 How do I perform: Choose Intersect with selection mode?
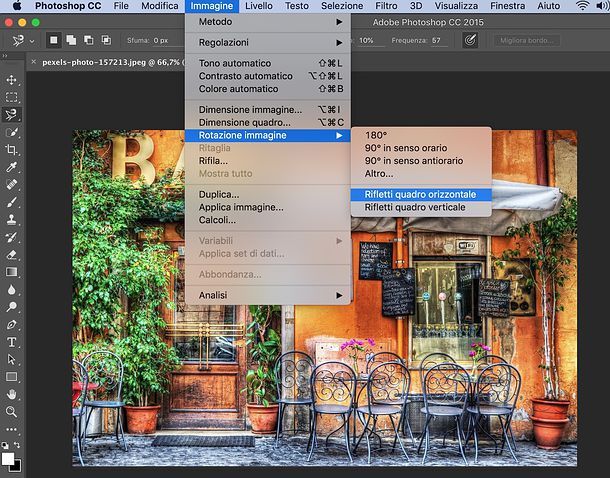click(x=106, y=40)
